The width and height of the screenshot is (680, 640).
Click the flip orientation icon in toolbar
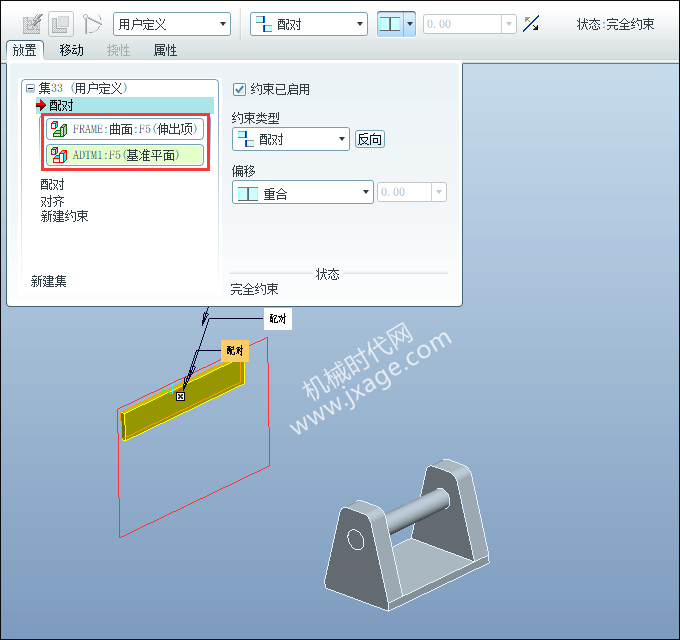pos(531,24)
